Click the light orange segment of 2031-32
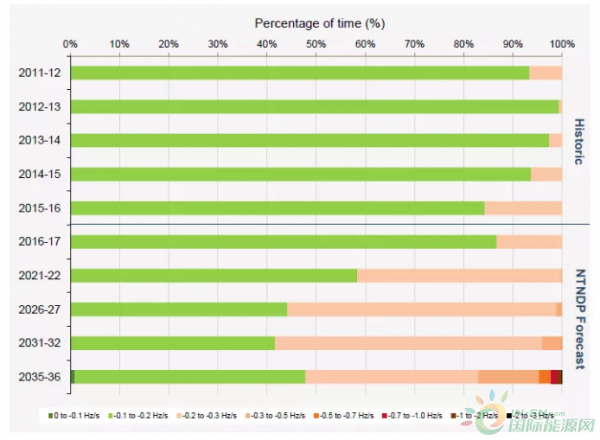Image resolution: width=600 pixels, height=440 pixels. (x=408, y=343)
